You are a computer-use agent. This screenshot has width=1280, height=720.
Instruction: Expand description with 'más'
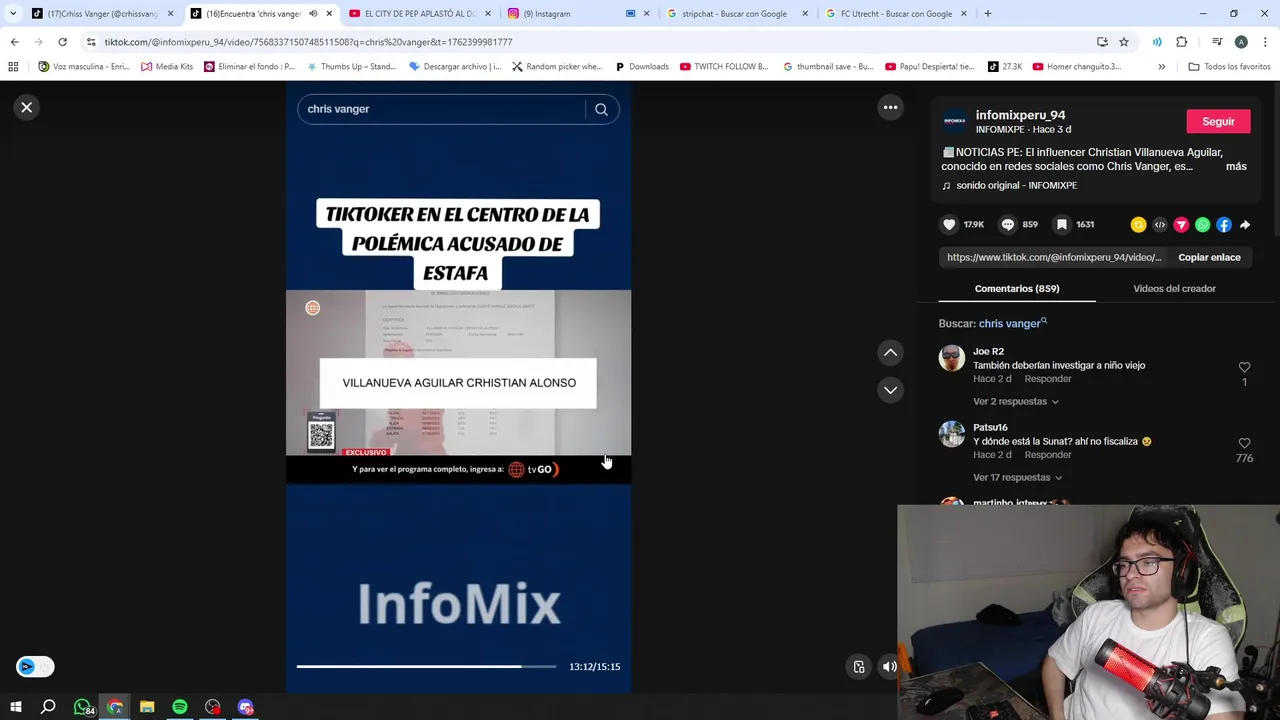(1236, 166)
